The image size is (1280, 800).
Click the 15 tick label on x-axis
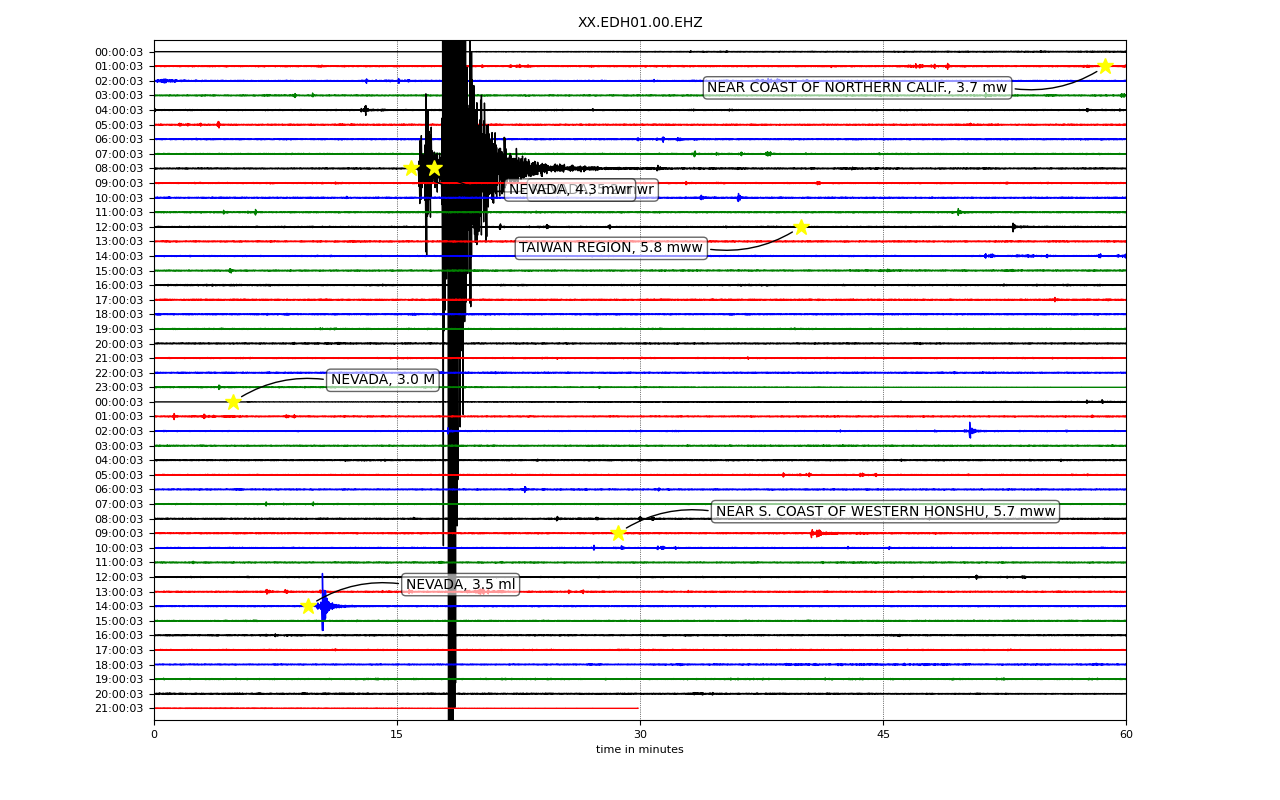pyautogui.click(x=397, y=735)
